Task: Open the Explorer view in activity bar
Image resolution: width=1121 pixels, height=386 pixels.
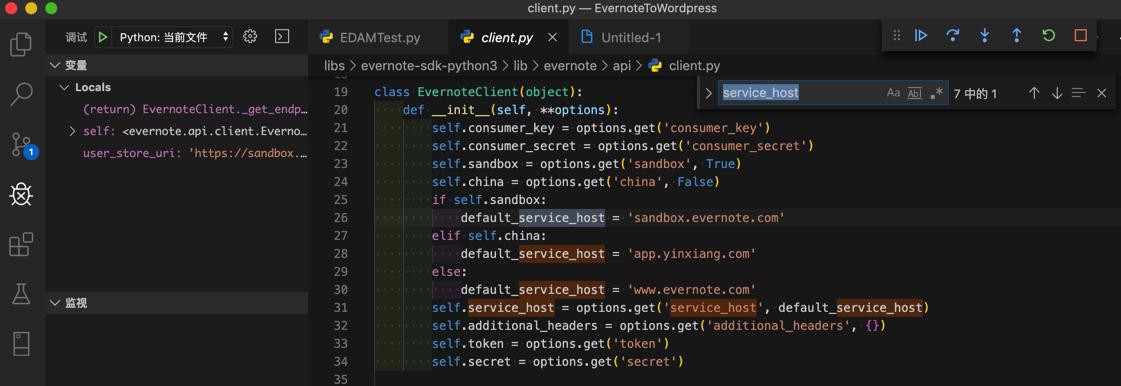Action: 21,44
